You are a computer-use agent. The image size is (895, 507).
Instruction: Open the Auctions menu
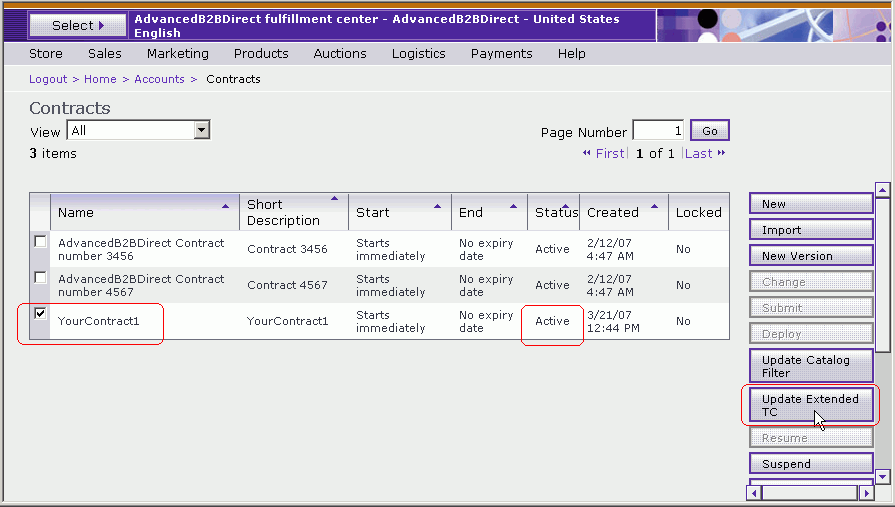pyautogui.click(x=340, y=54)
